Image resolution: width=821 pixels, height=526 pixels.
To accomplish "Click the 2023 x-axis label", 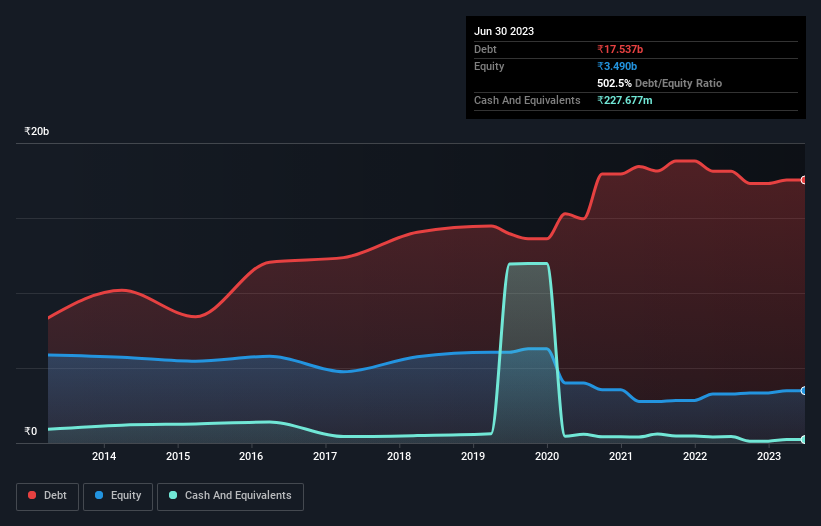I will tap(769, 456).
